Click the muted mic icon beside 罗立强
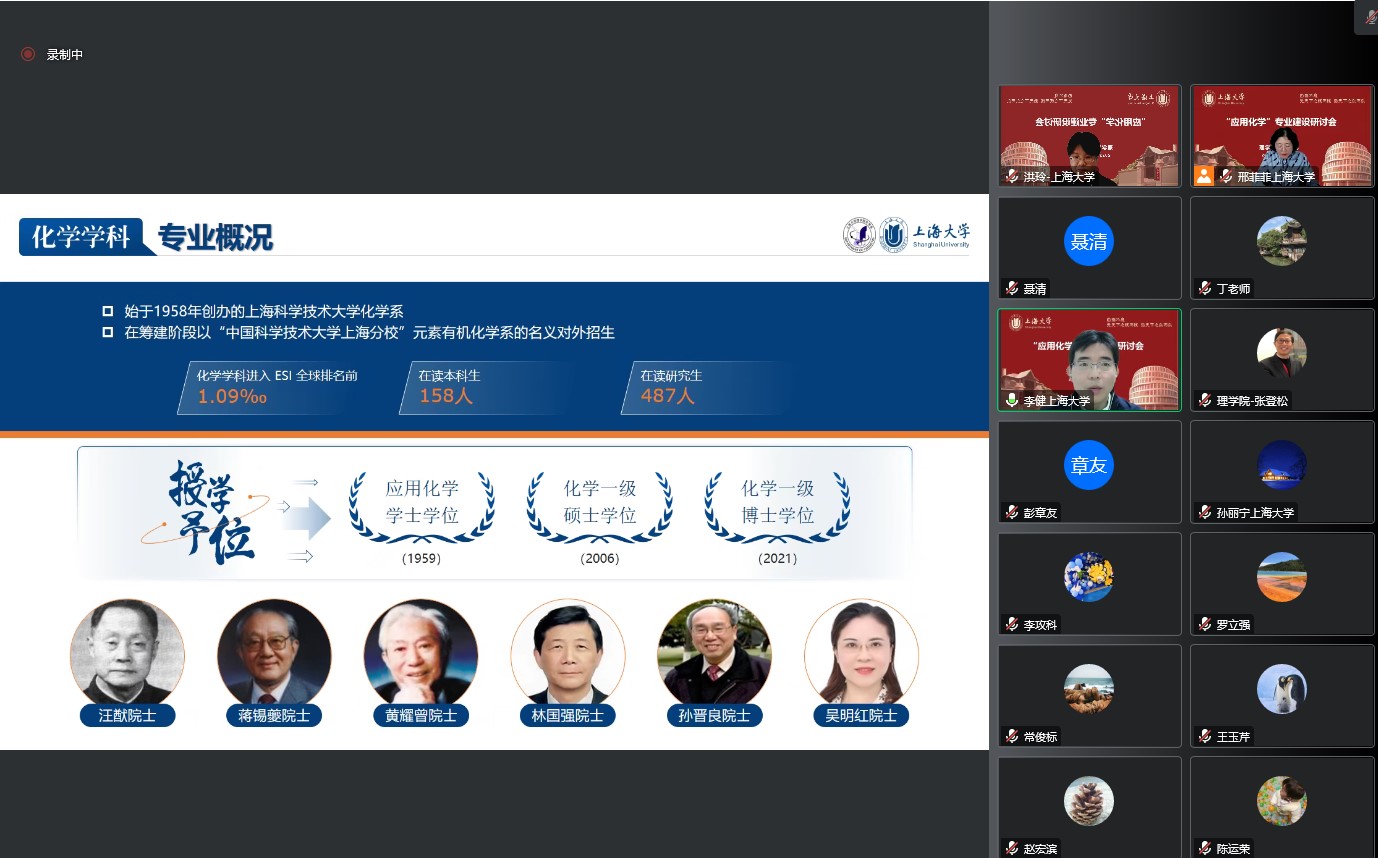The width and height of the screenshot is (1378, 858). [x=1205, y=625]
